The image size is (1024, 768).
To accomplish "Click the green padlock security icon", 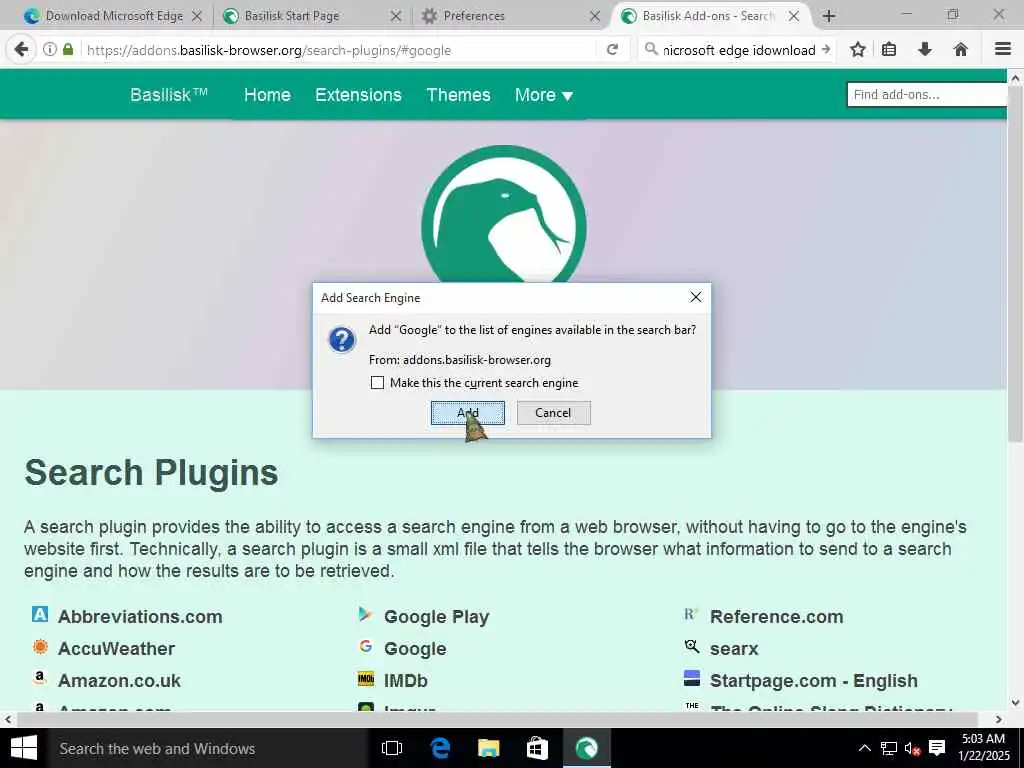I will coord(68,50).
